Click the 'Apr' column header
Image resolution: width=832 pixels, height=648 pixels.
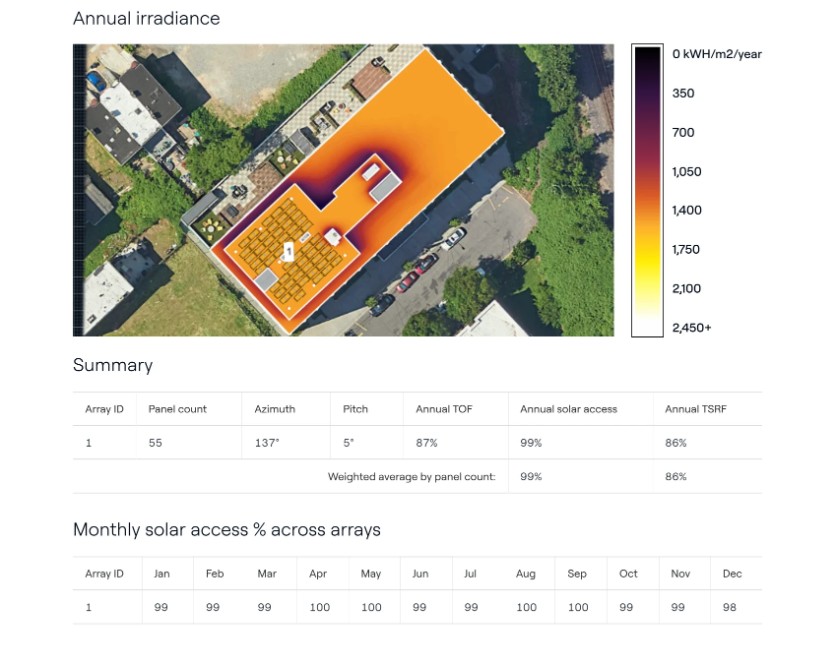[318, 574]
